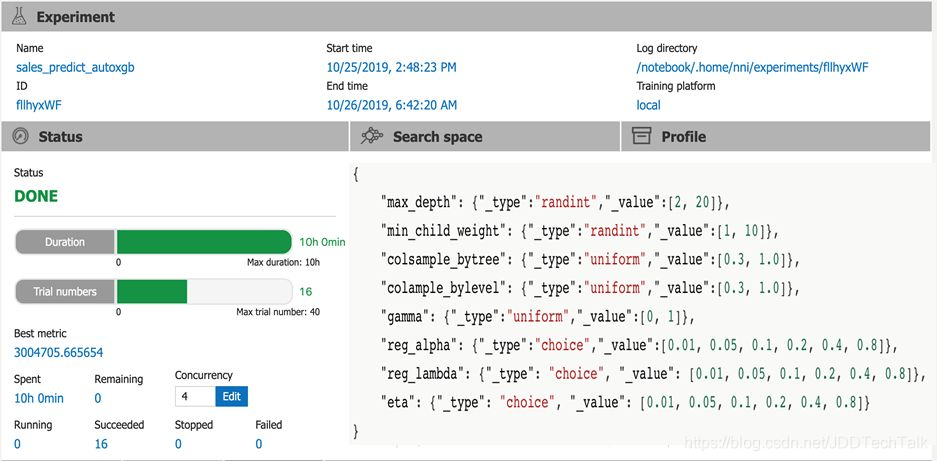The height and width of the screenshot is (461, 937).
Task: Click the DONE status text
Action: tap(36, 196)
